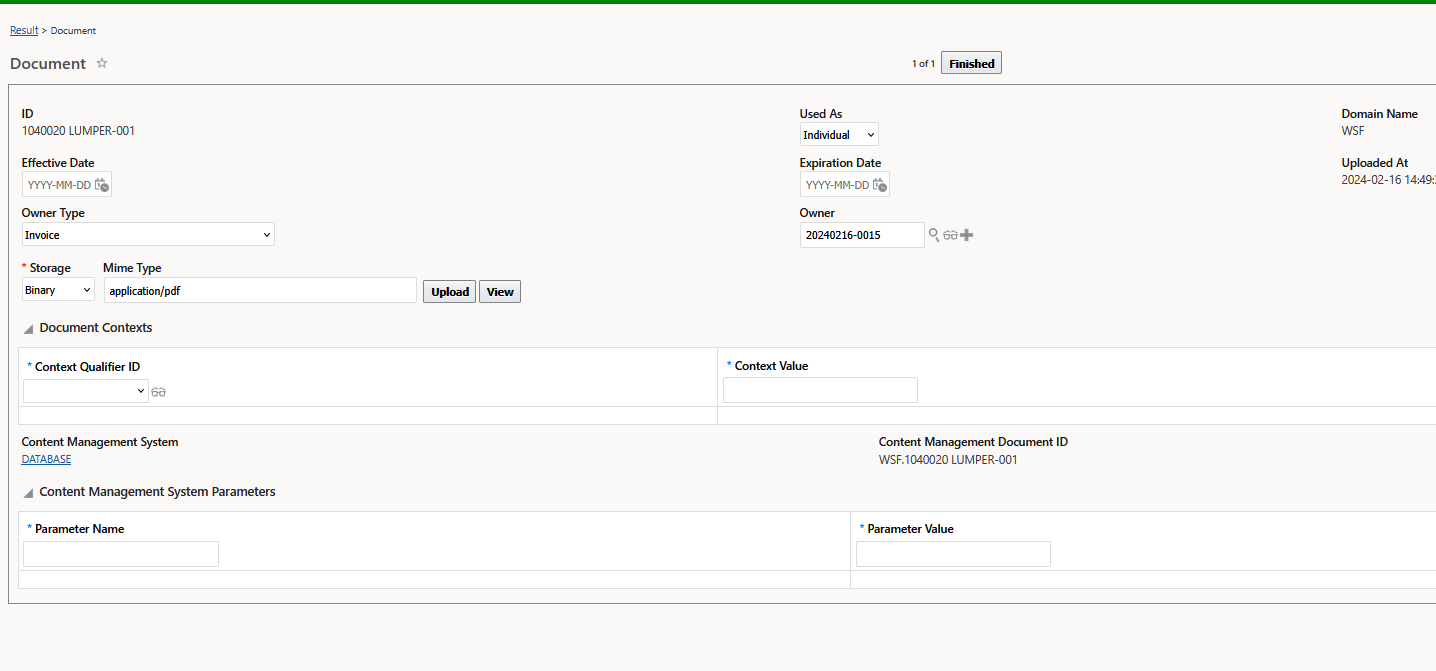Open Effective Date calendar picker

pos(102,185)
